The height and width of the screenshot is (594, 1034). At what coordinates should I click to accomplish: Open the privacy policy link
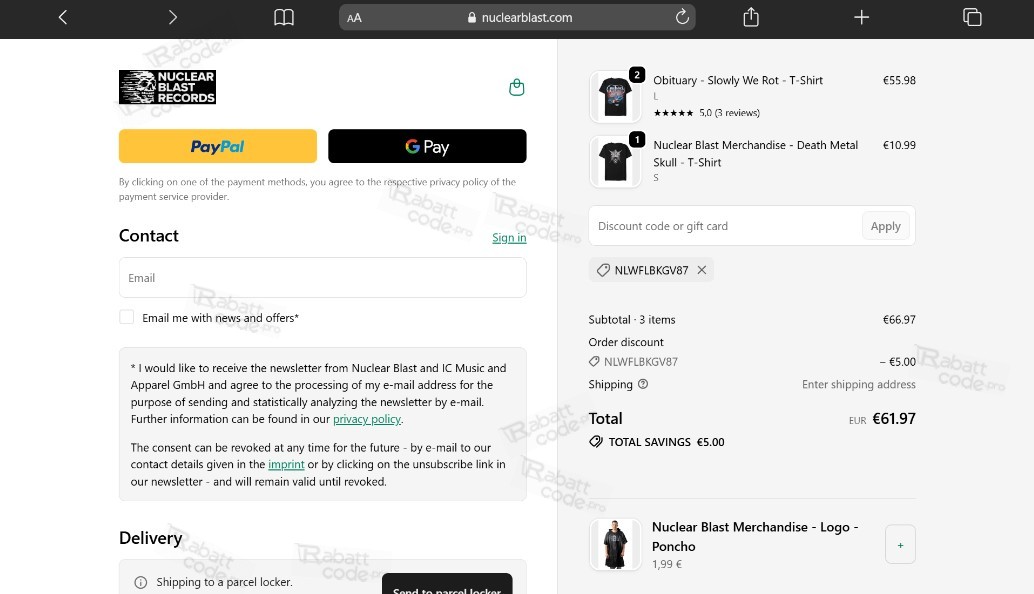pyautogui.click(x=367, y=419)
